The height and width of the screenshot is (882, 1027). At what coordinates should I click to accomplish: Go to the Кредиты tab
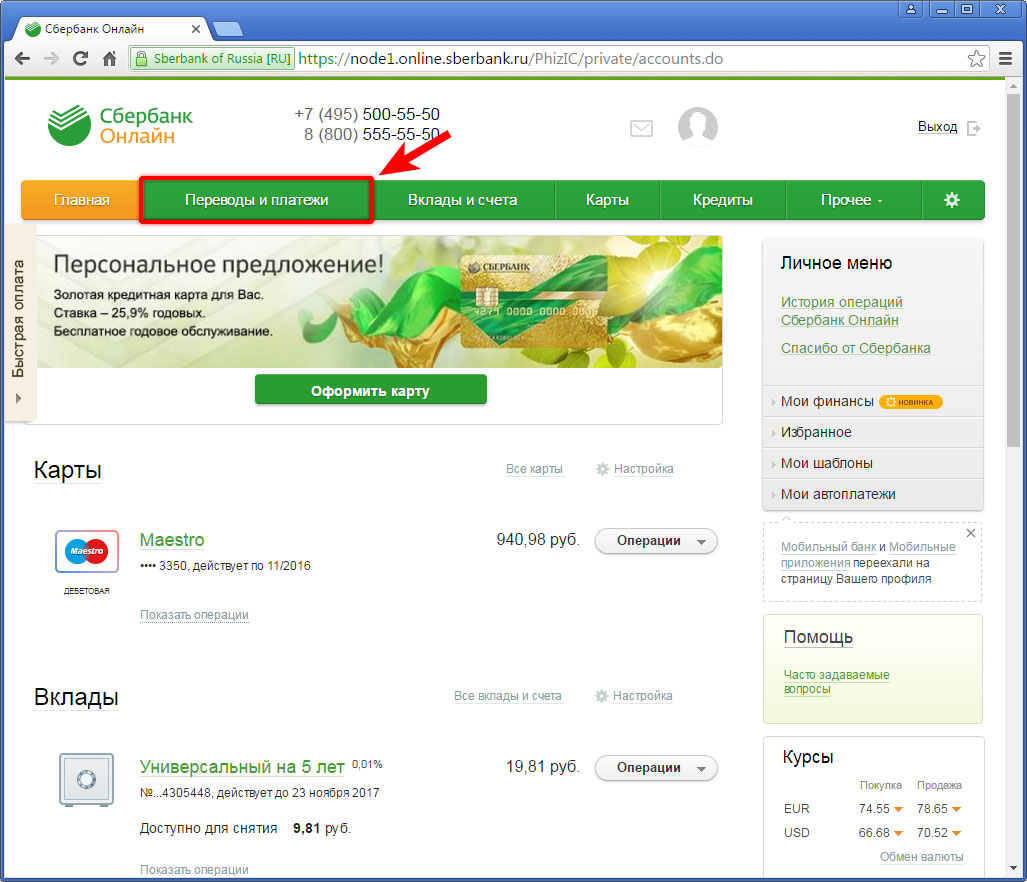tap(722, 200)
